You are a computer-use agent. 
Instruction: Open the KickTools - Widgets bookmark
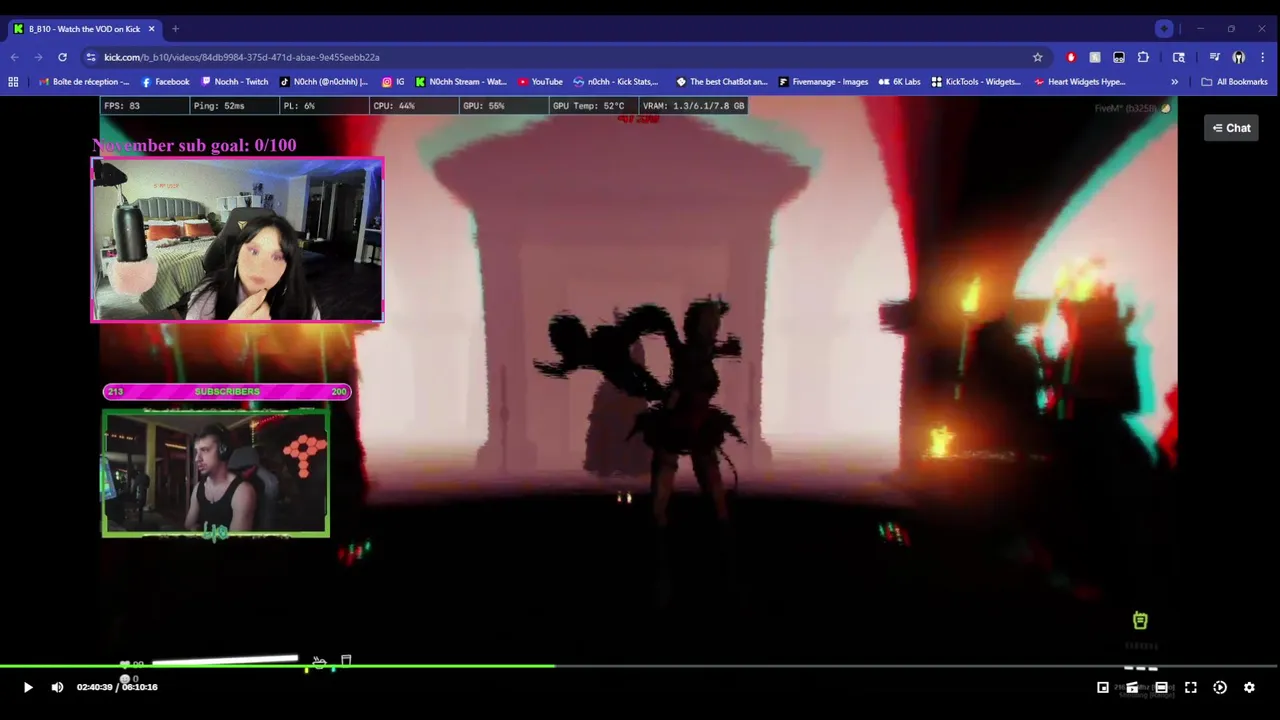point(976,82)
